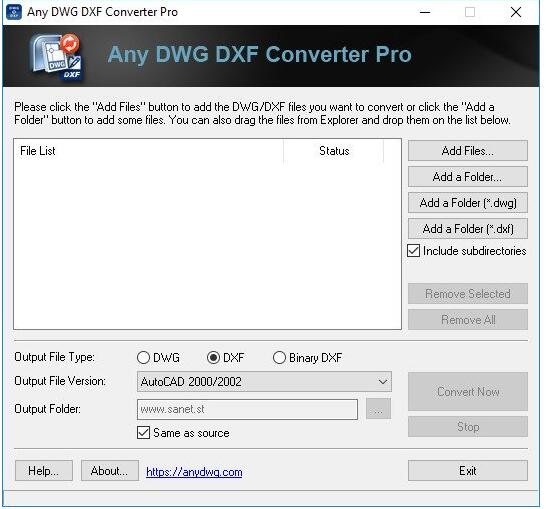Click the Remove All button
Viewport: 546px width, 509px height.
[468, 320]
